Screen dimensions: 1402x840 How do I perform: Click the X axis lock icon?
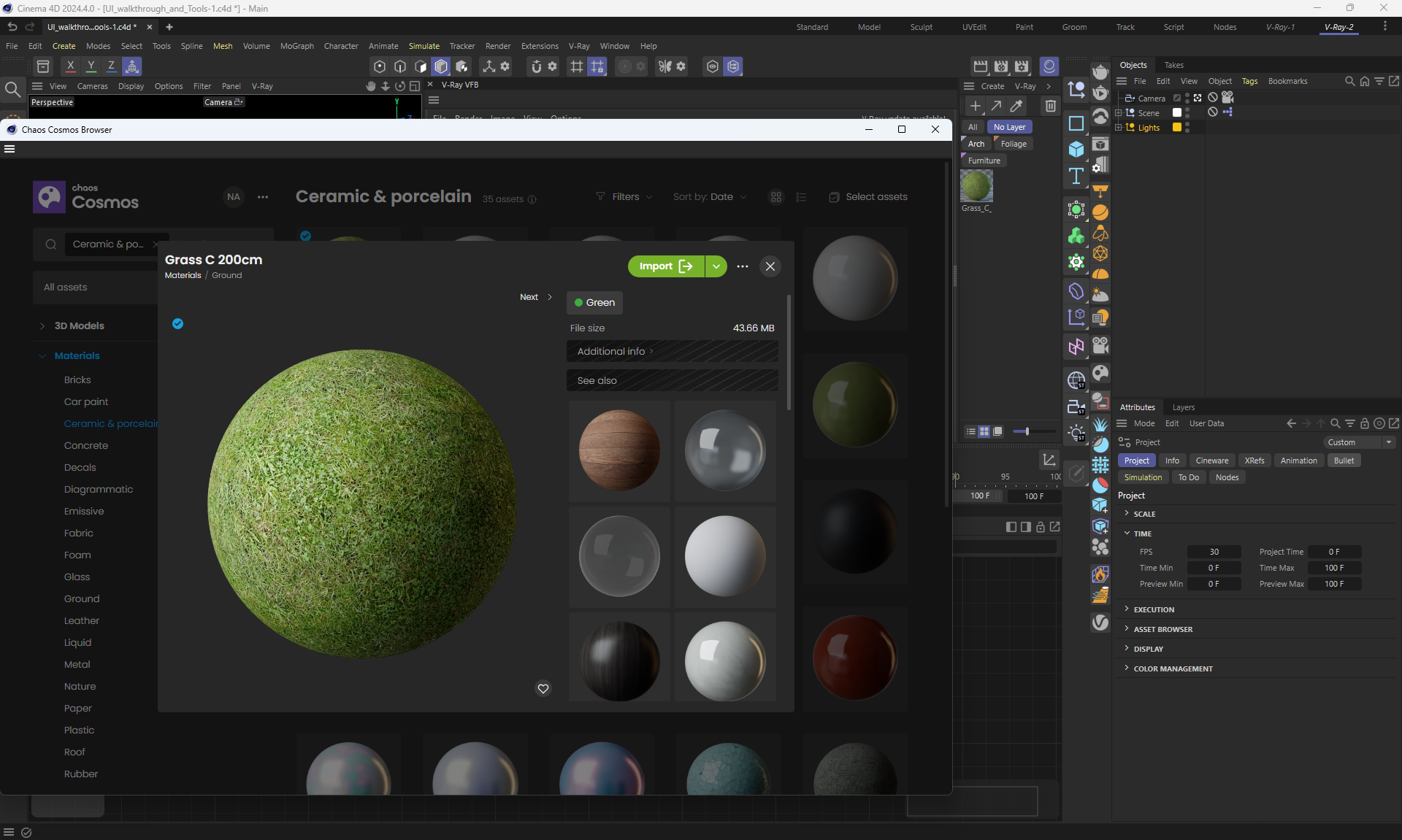pyautogui.click(x=70, y=66)
